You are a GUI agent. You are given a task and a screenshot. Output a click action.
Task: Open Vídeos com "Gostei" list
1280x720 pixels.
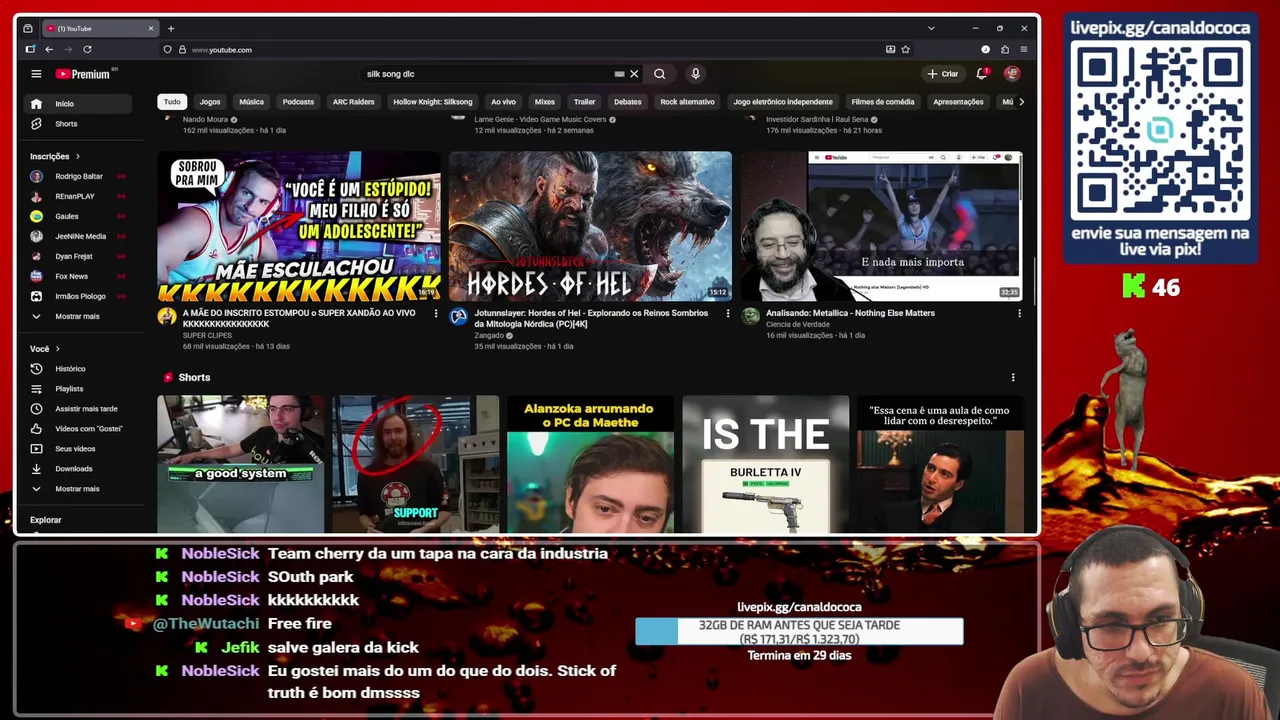(78, 429)
